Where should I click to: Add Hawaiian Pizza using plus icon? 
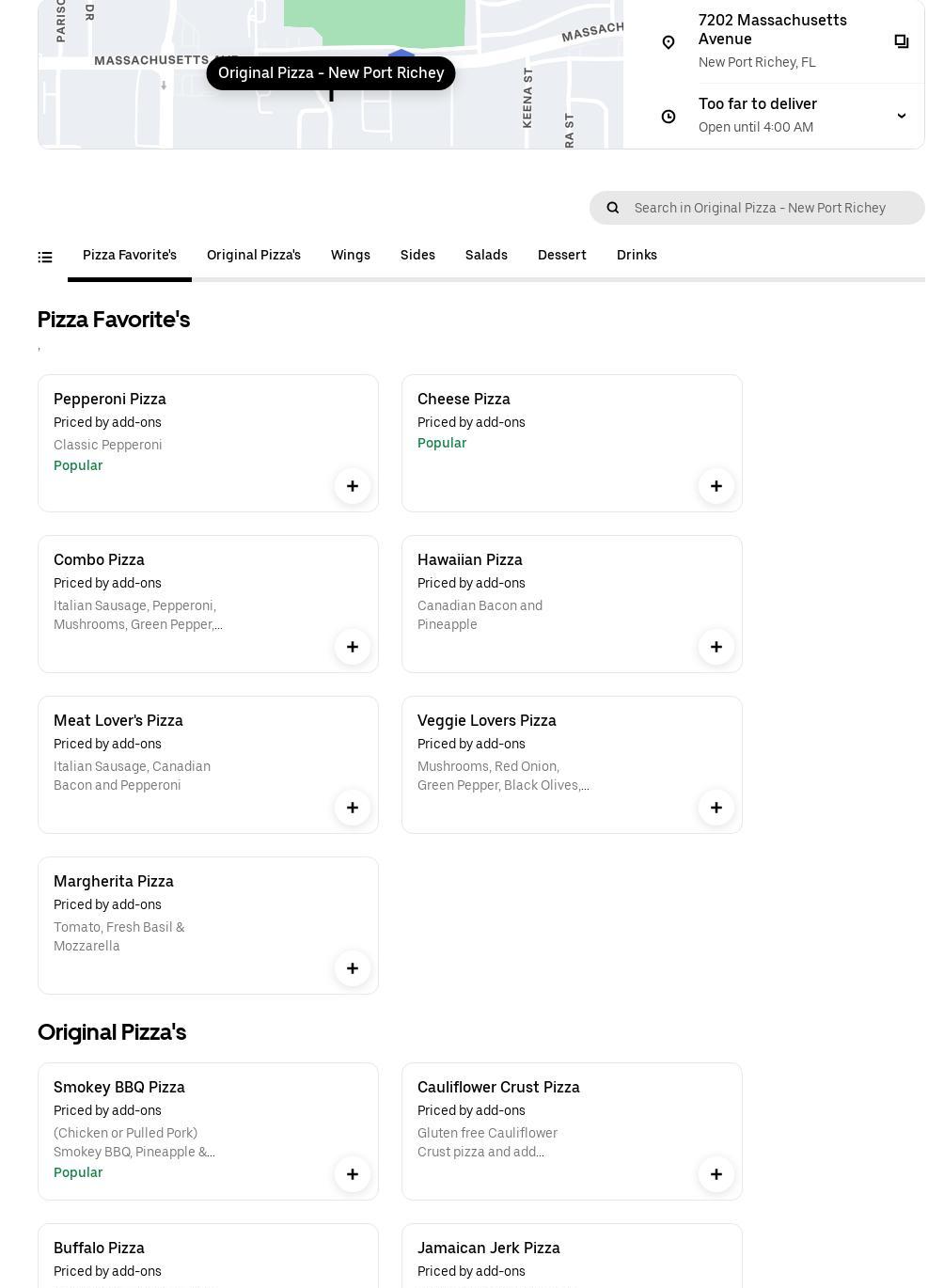pos(716,647)
